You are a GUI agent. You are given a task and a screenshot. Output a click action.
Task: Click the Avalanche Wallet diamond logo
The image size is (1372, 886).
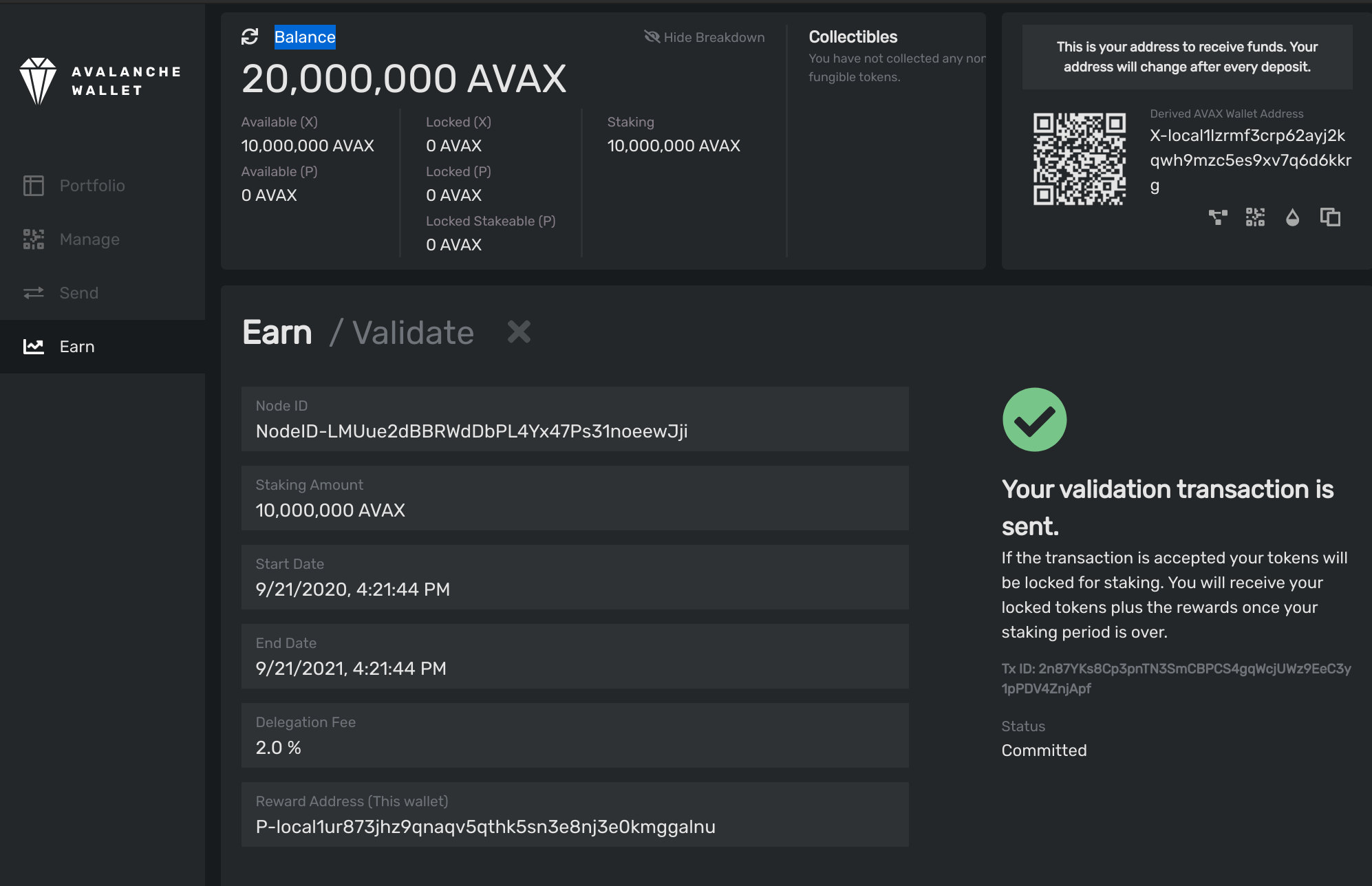coord(38,81)
